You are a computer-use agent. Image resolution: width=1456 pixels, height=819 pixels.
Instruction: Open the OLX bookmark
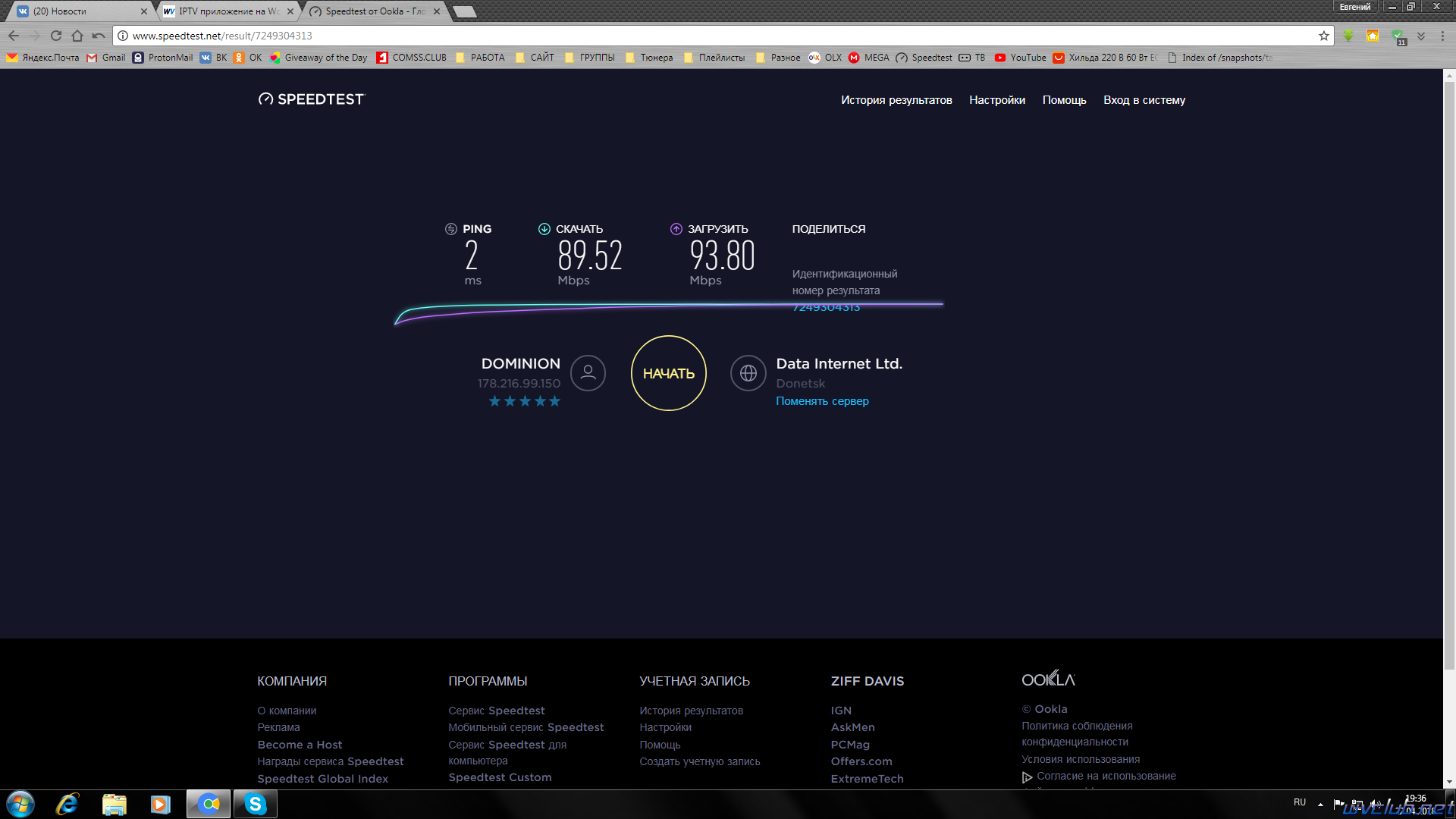click(826, 58)
